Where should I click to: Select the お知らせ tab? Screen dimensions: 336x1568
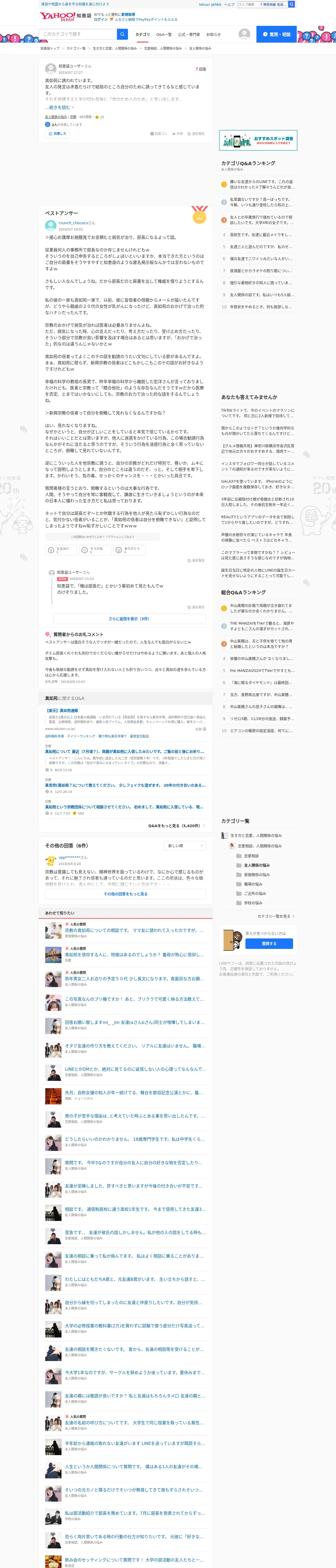tap(214, 35)
